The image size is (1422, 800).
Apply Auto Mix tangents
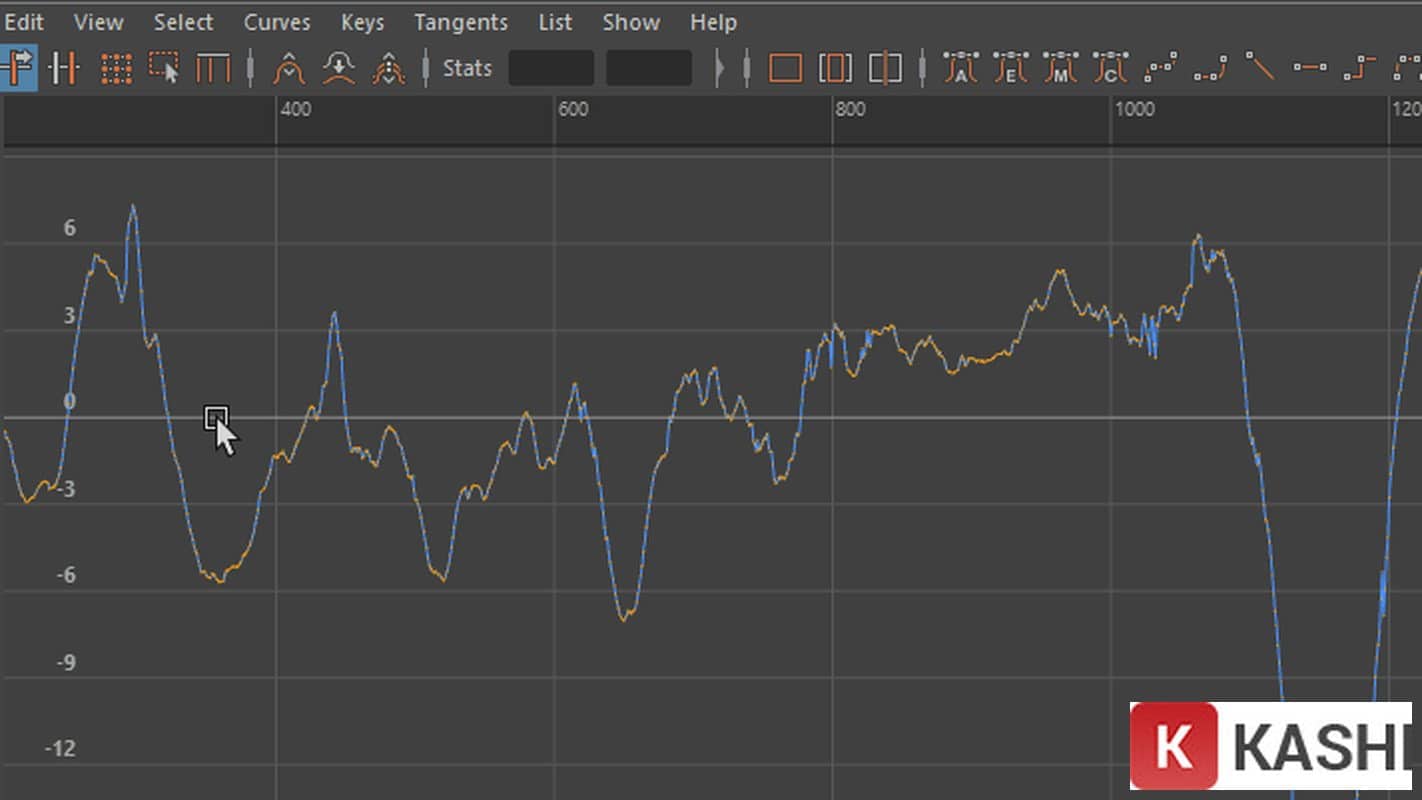(x=1060, y=68)
